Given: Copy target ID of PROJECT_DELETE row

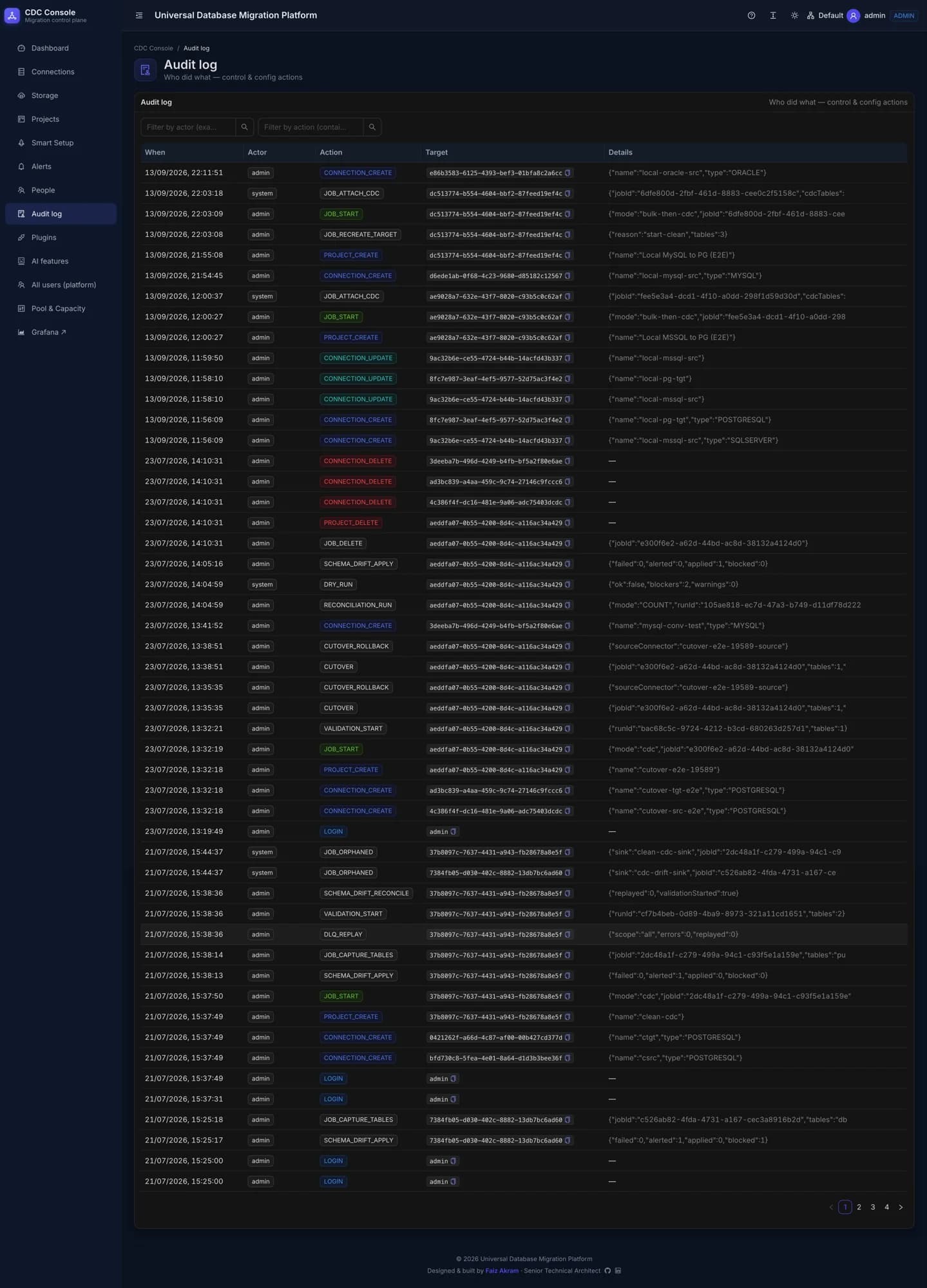Looking at the screenshot, I should (568, 523).
